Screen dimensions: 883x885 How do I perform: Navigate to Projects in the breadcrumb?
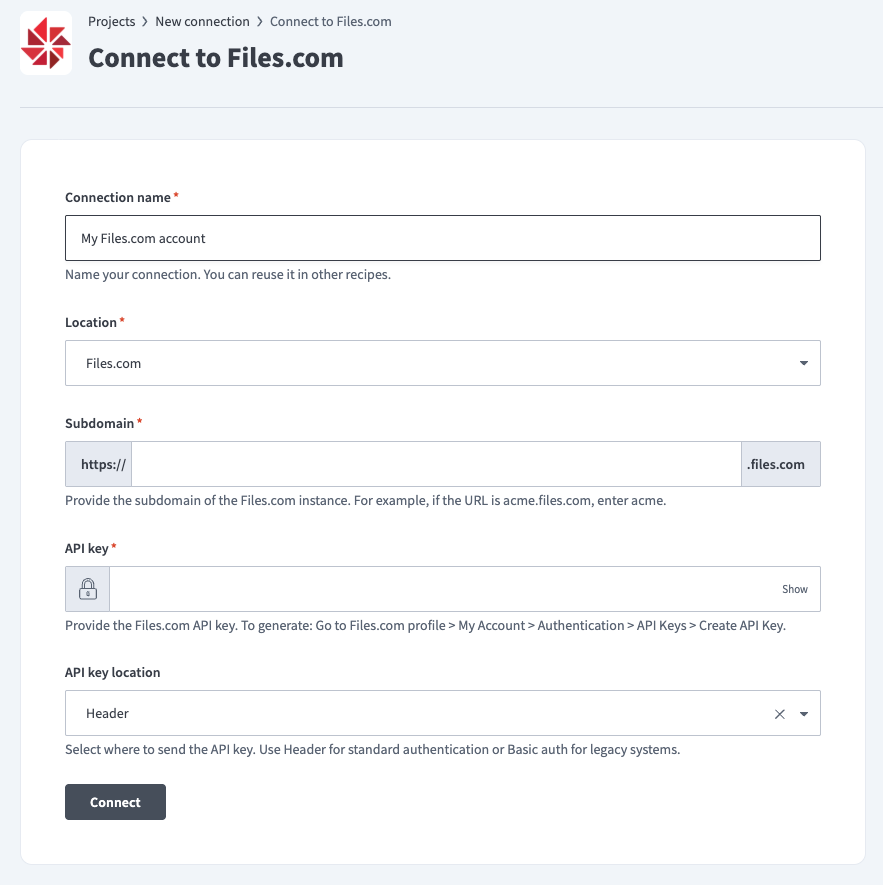tap(112, 21)
